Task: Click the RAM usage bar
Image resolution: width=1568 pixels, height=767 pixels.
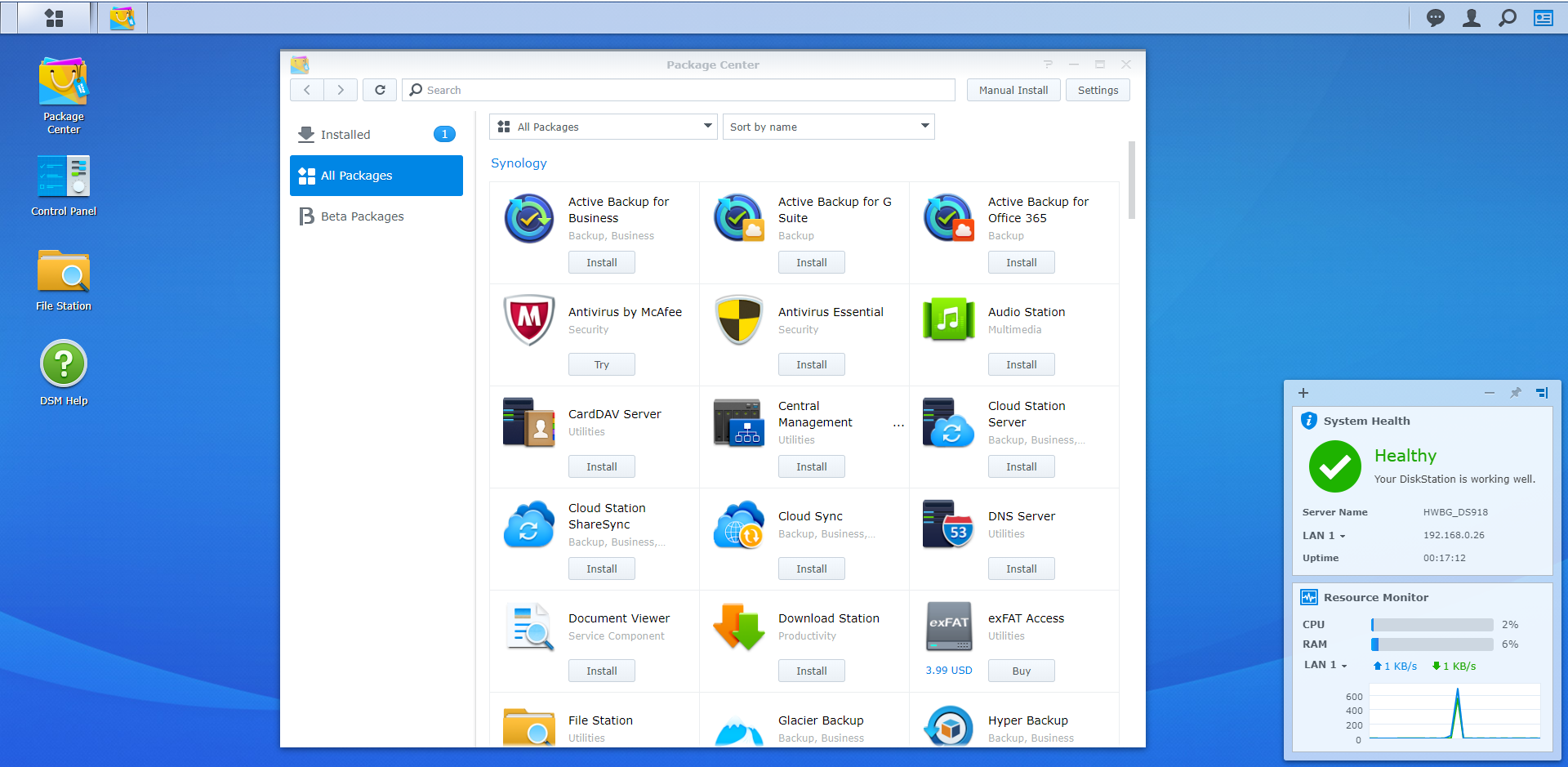Action: 1432,644
